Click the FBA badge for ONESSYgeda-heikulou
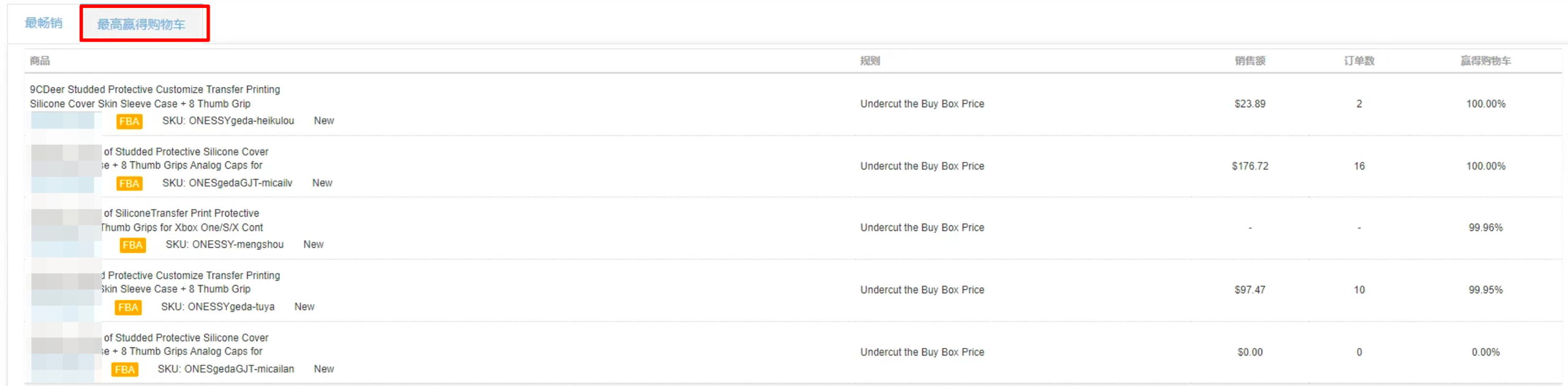 [x=129, y=121]
